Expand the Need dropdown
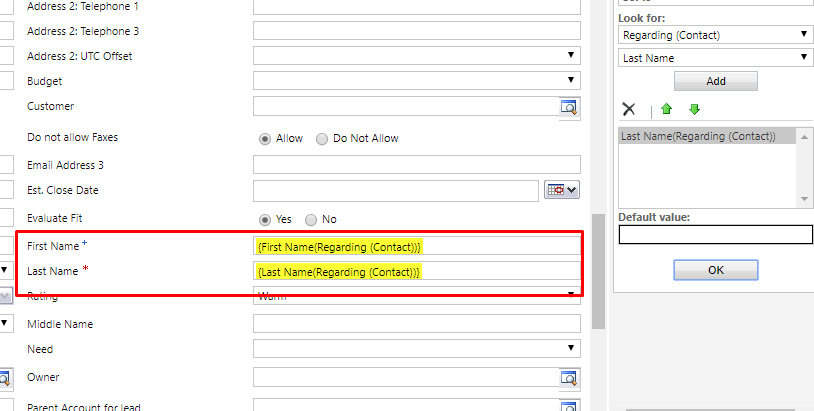814x411 pixels. pyautogui.click(x=417, y=348)
